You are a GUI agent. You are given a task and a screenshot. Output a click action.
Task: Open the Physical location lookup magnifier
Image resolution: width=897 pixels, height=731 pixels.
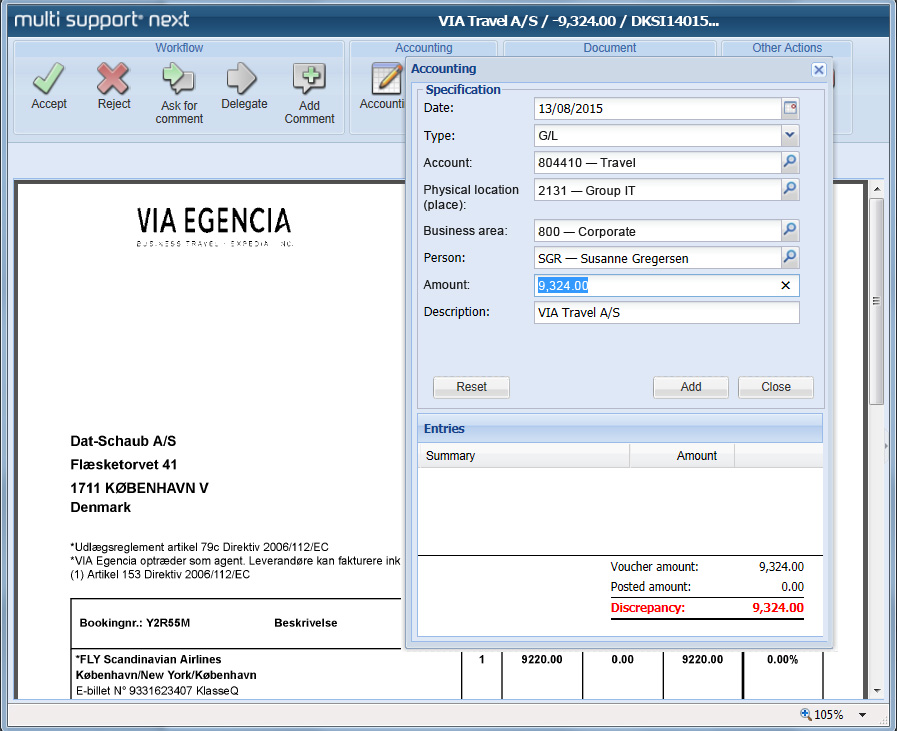click(790, 189)
